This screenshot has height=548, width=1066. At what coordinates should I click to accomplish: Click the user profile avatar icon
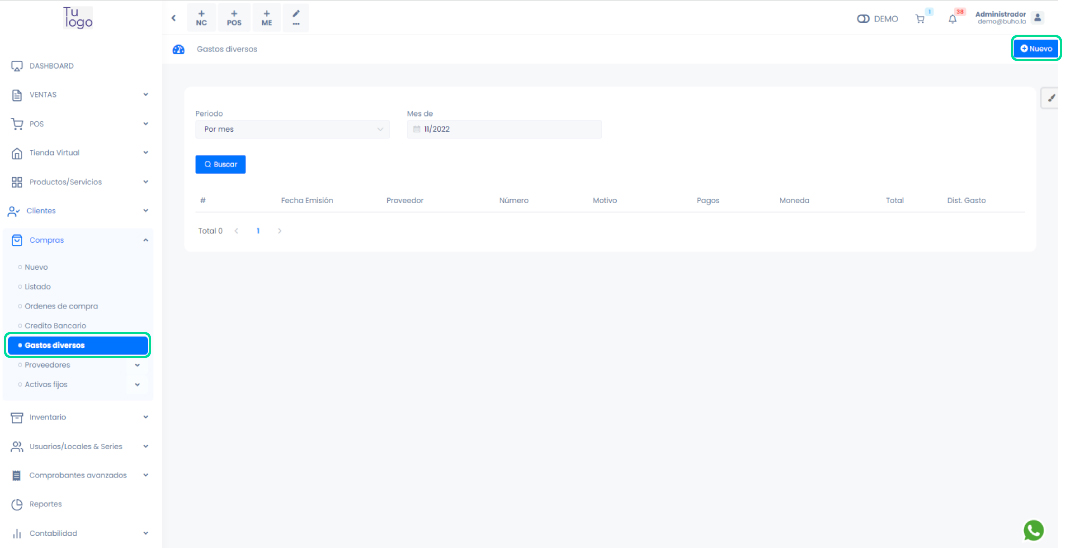click(1038, 18)
